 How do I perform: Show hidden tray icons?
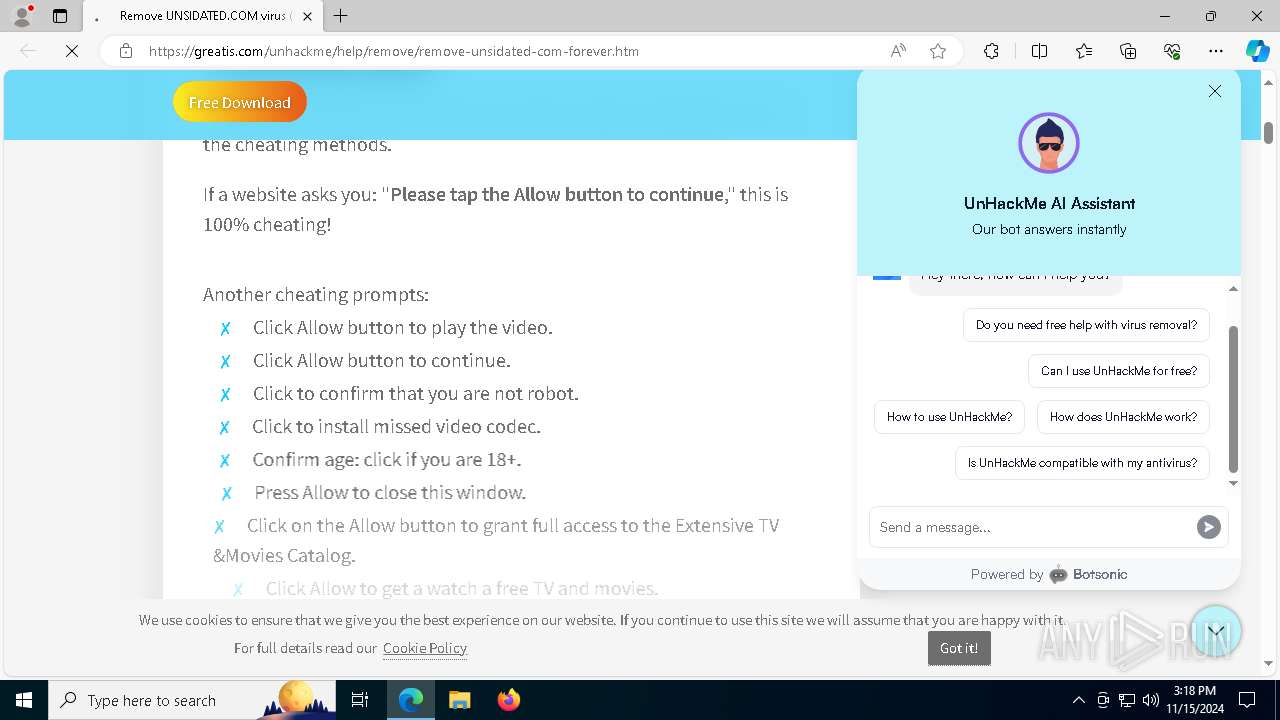[x=1078, y=700]
